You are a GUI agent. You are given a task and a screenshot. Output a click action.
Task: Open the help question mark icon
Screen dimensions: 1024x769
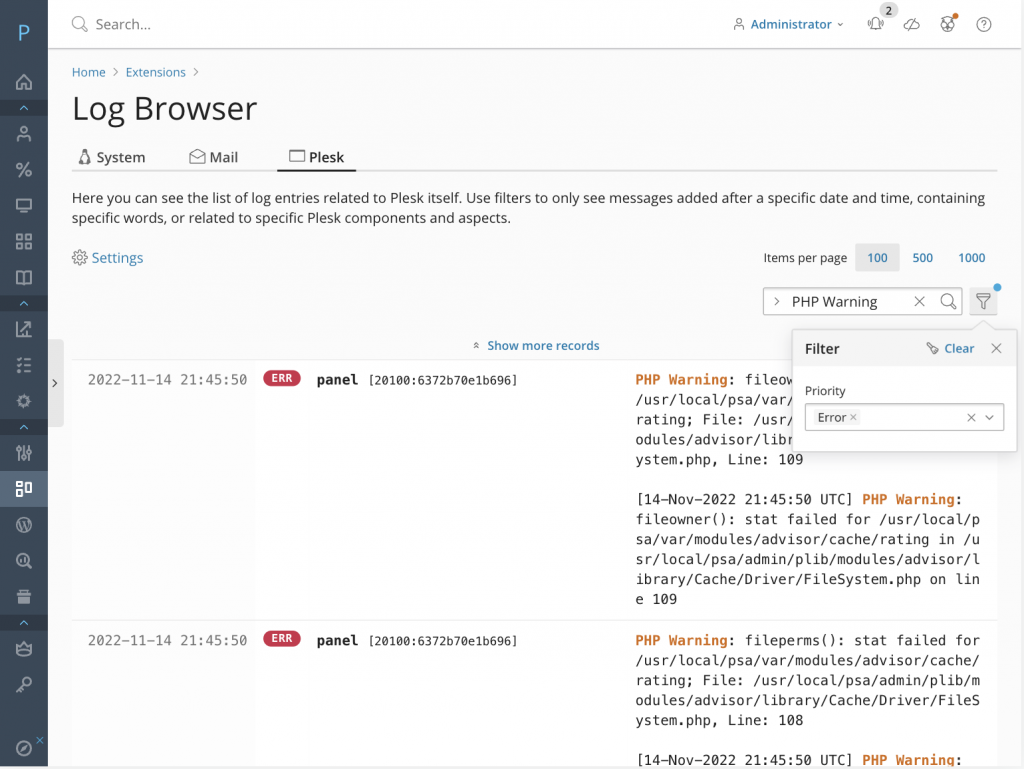tap(984, 24)
